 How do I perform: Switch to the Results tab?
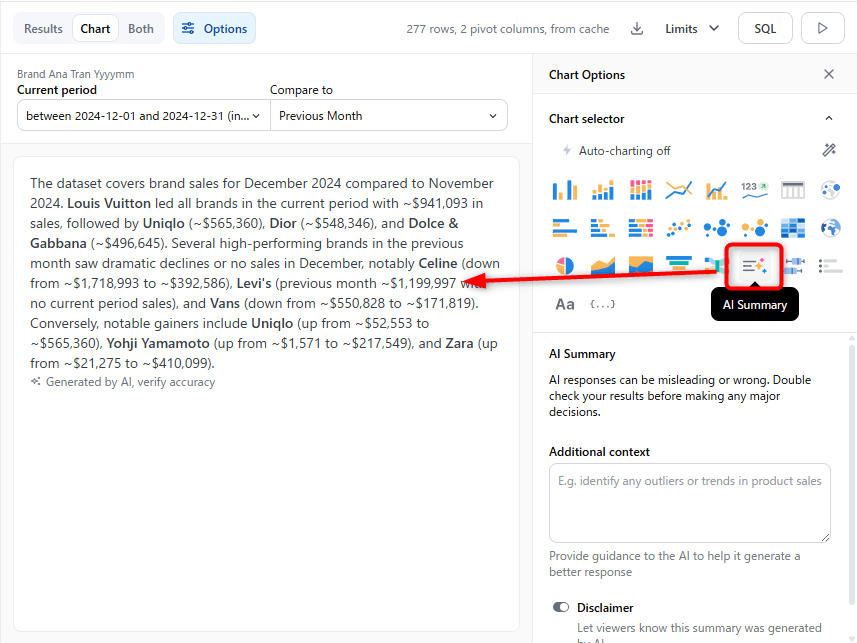click(x=43, y=28)
